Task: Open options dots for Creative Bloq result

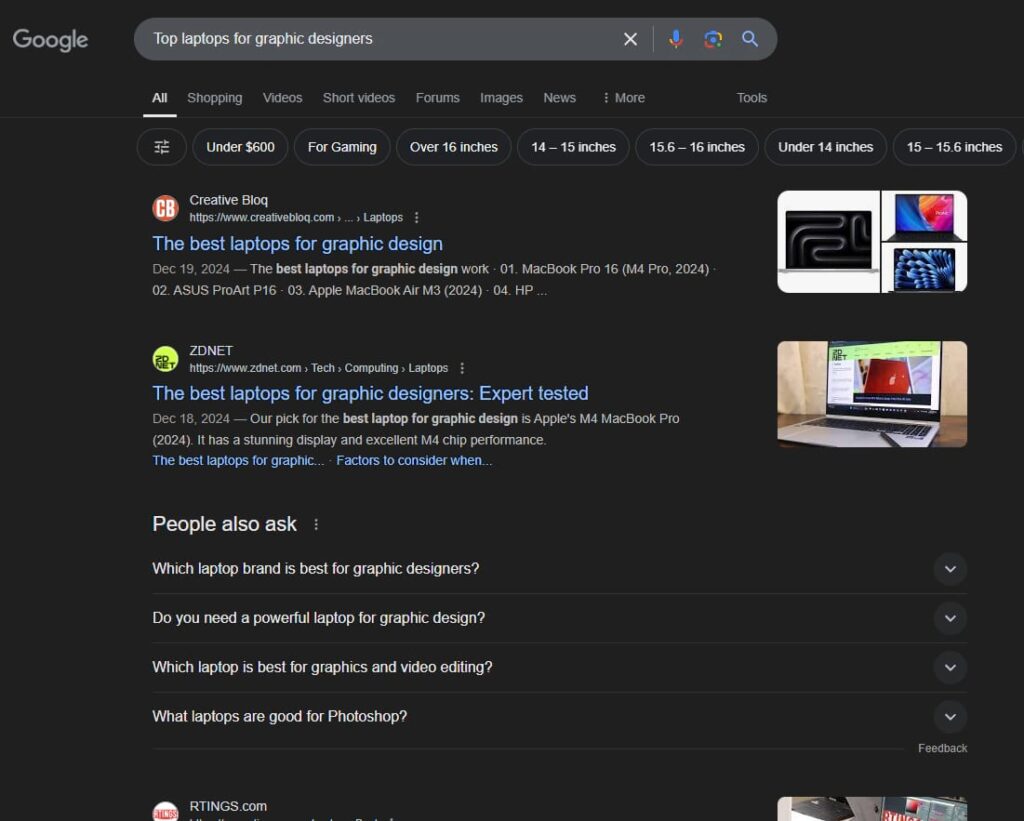Action: (417, 217)
